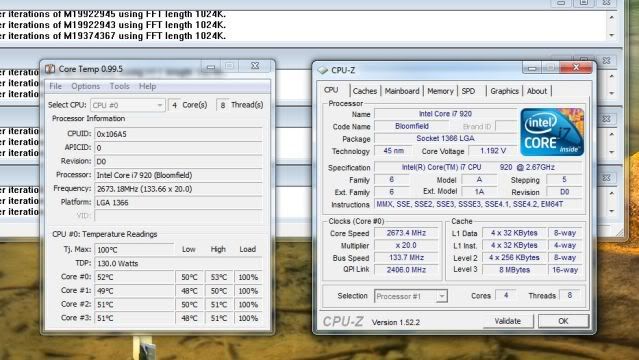
Task: Click the Validate button
Action: 508,321
